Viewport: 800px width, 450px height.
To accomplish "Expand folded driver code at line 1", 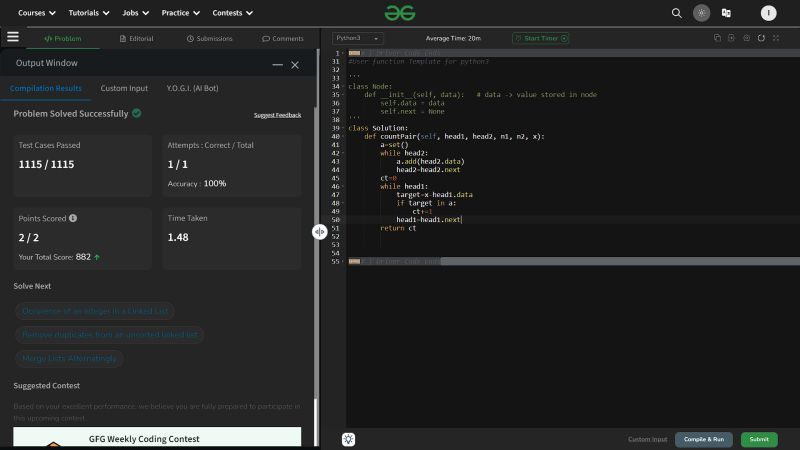I will click(x=355, y=53).
